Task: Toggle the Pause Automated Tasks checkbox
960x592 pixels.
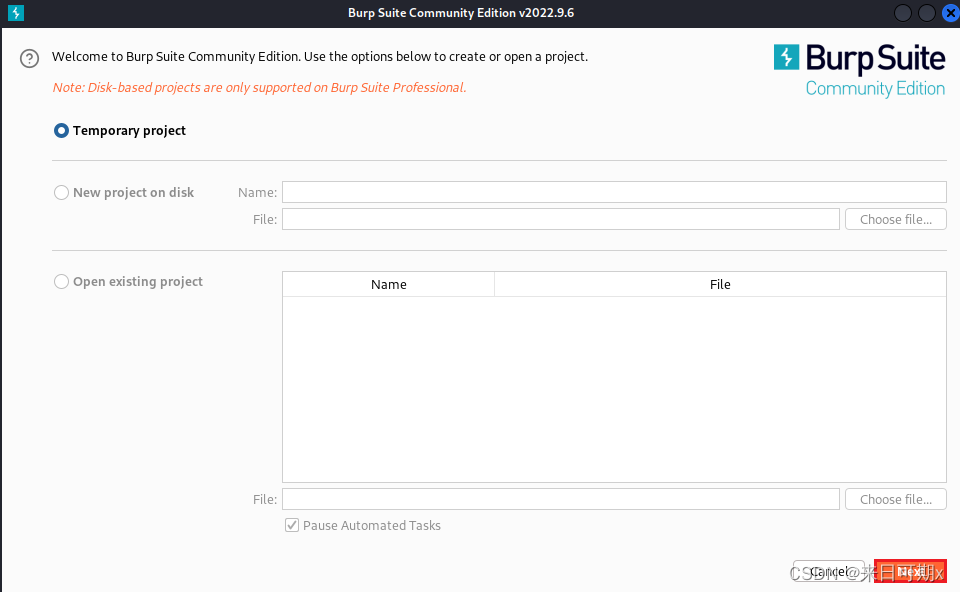Action: pyautogui.click(x=292, y=525)
